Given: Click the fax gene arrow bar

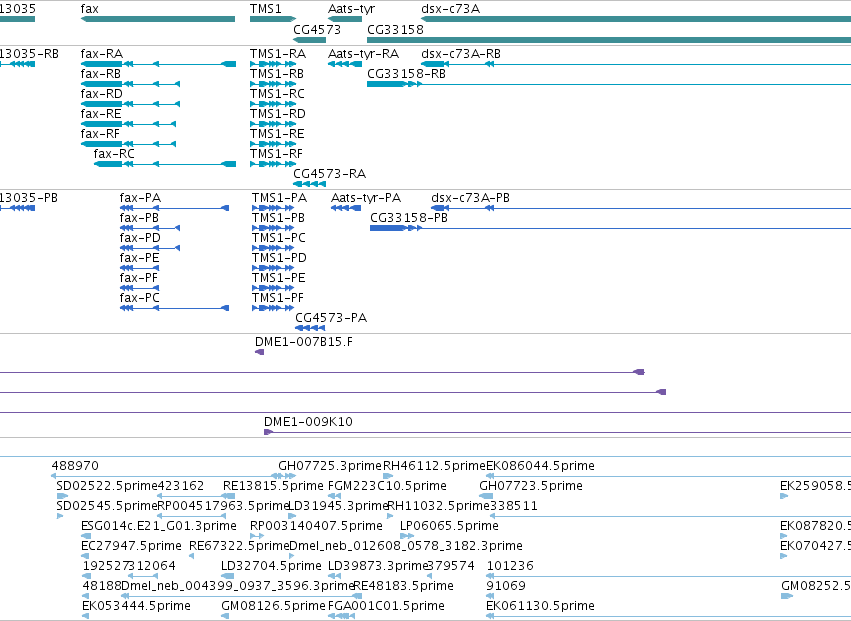Looking at the screenshot, I should pos(158,20).
